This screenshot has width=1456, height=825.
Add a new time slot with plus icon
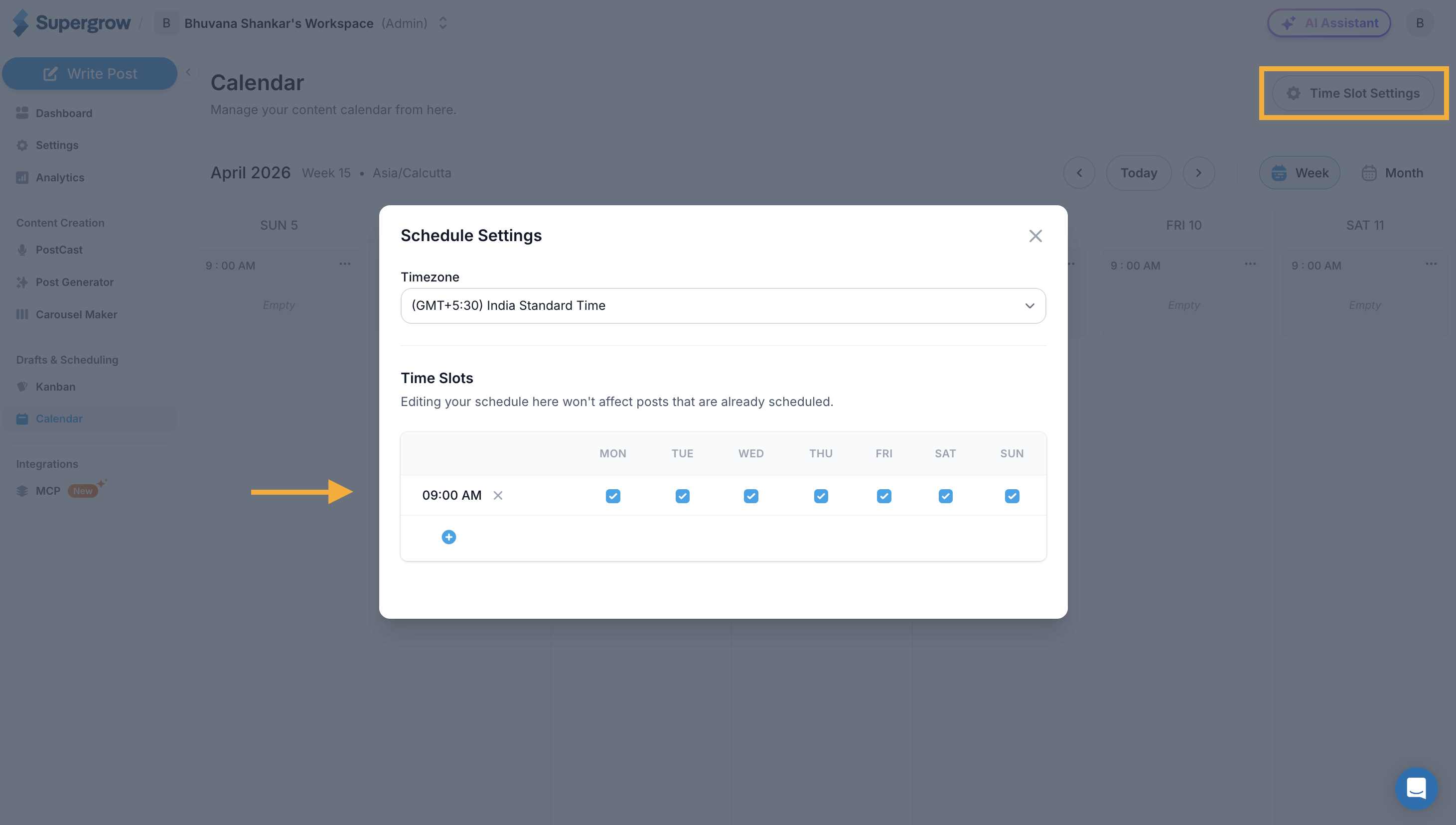click(x=448, y=537)
